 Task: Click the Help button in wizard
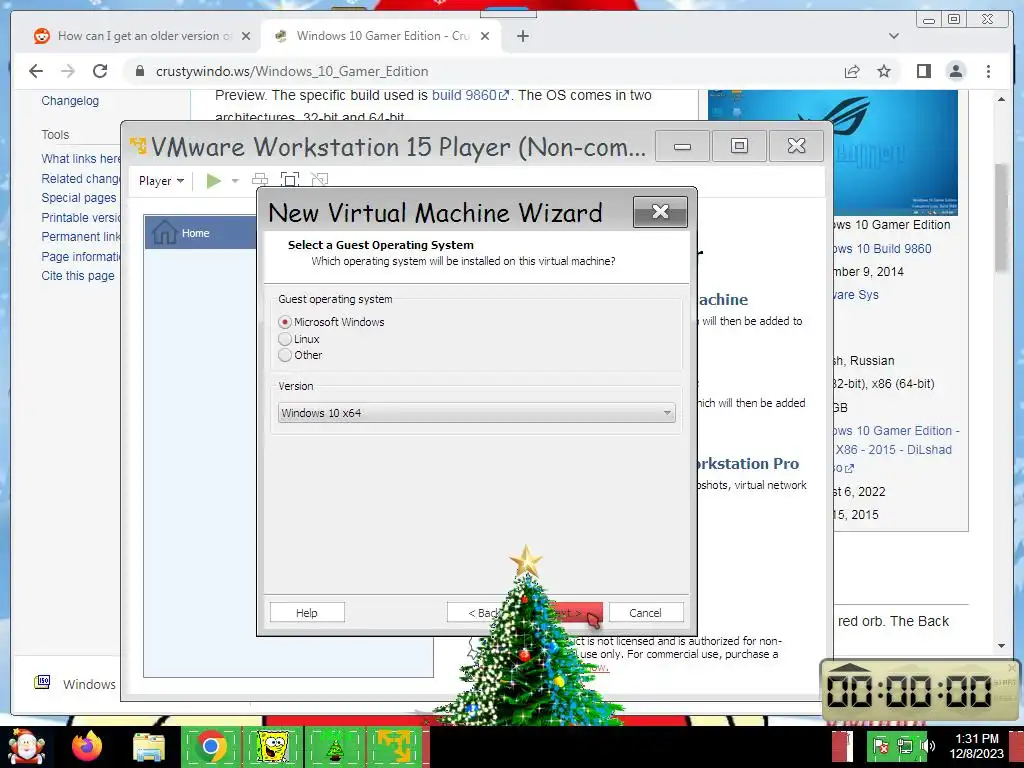point(307,613)
